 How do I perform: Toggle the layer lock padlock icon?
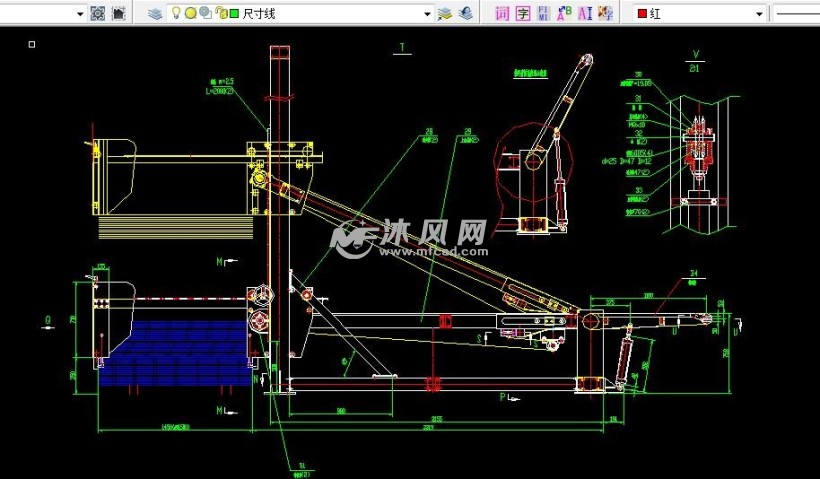219,13
